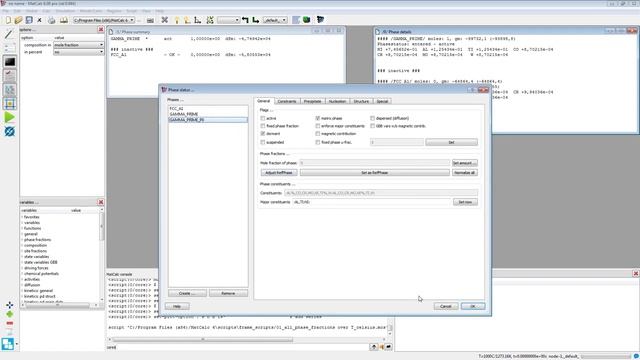The height and width of the screenshot is (360, 640).
Task: Click the 'Create ...' phase button
Action: click(187, 293)
